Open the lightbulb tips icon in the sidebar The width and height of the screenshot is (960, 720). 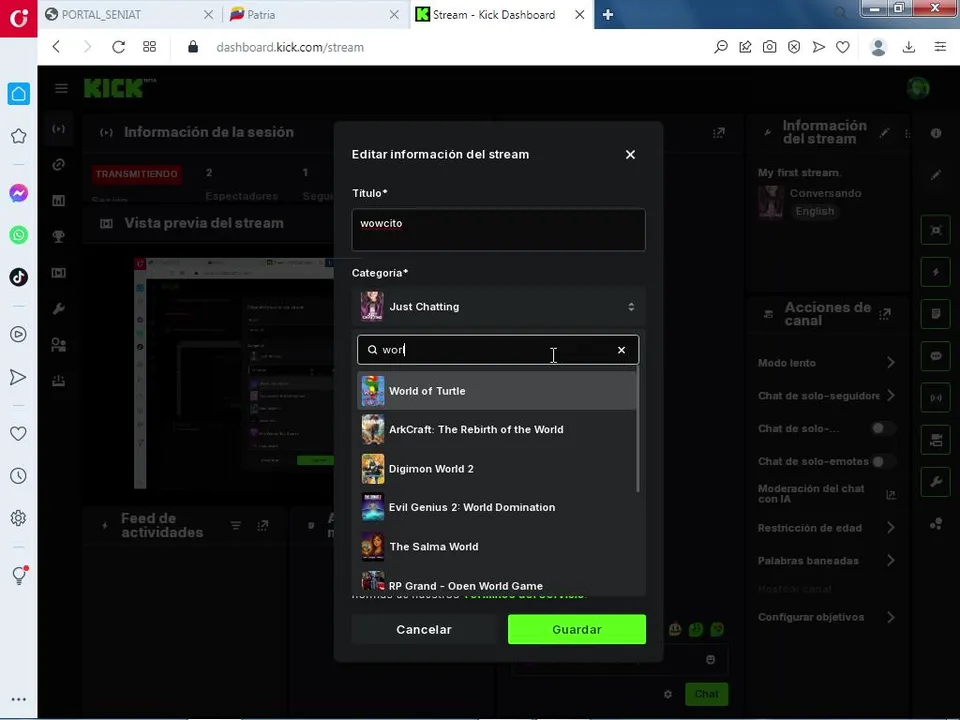(19, 575)
